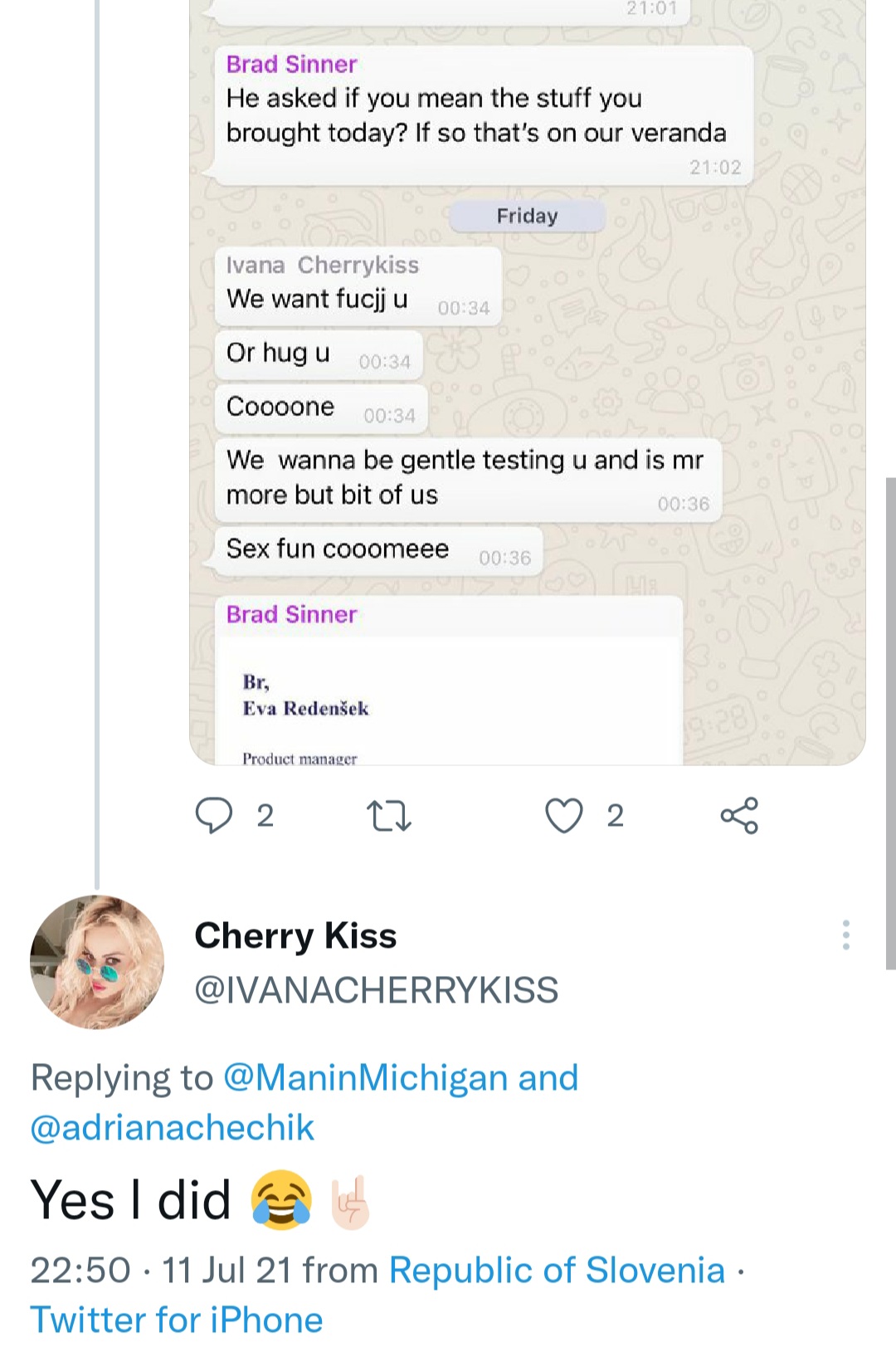Tap the "Yes I did" tweet text
Image resolution: width=896 pixels, height=1347 pixels.
131,1200
